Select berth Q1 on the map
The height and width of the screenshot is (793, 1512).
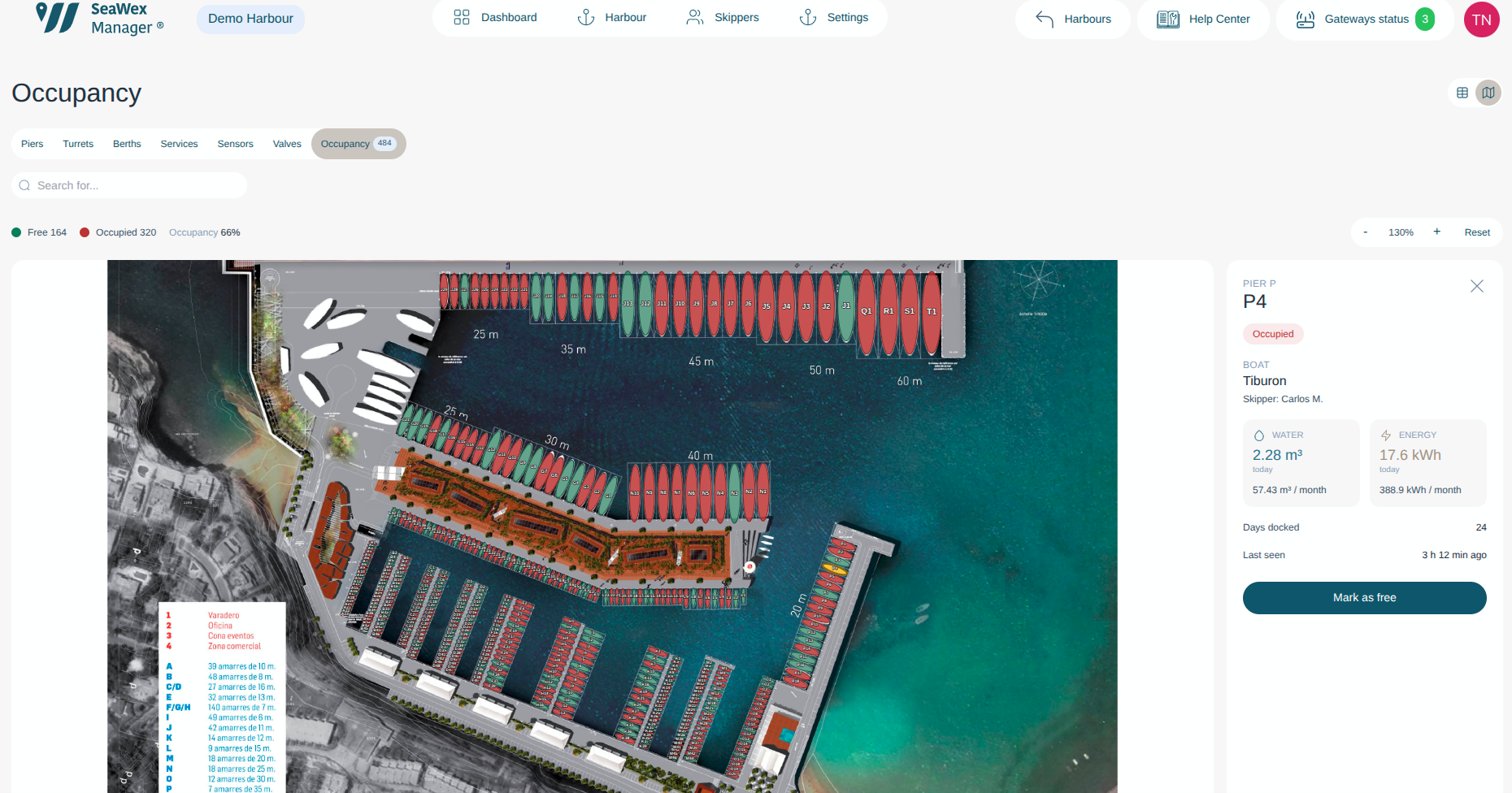coord(867,313)
